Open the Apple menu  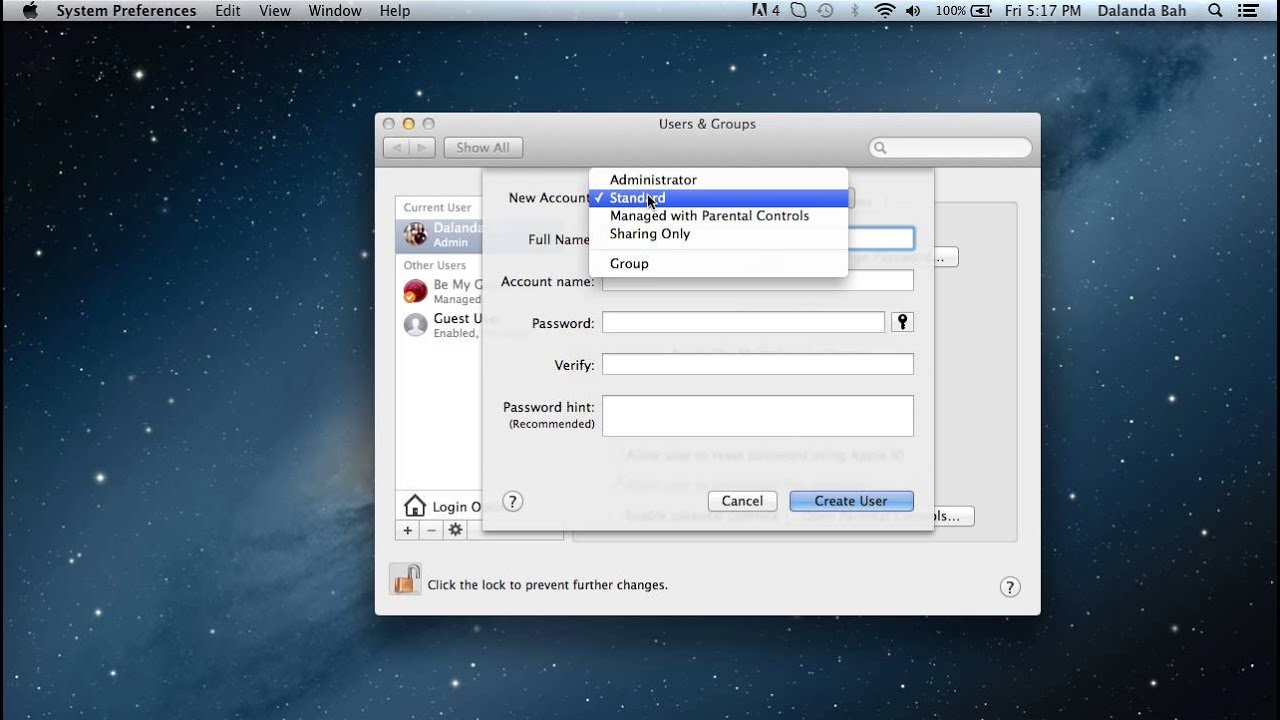[29, 11]
